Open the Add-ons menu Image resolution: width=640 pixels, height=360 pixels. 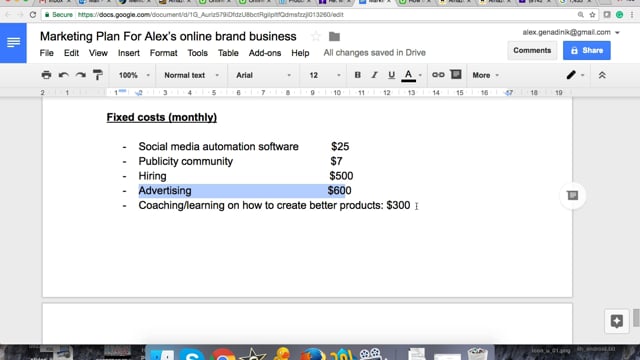click(x=265, y=53)
